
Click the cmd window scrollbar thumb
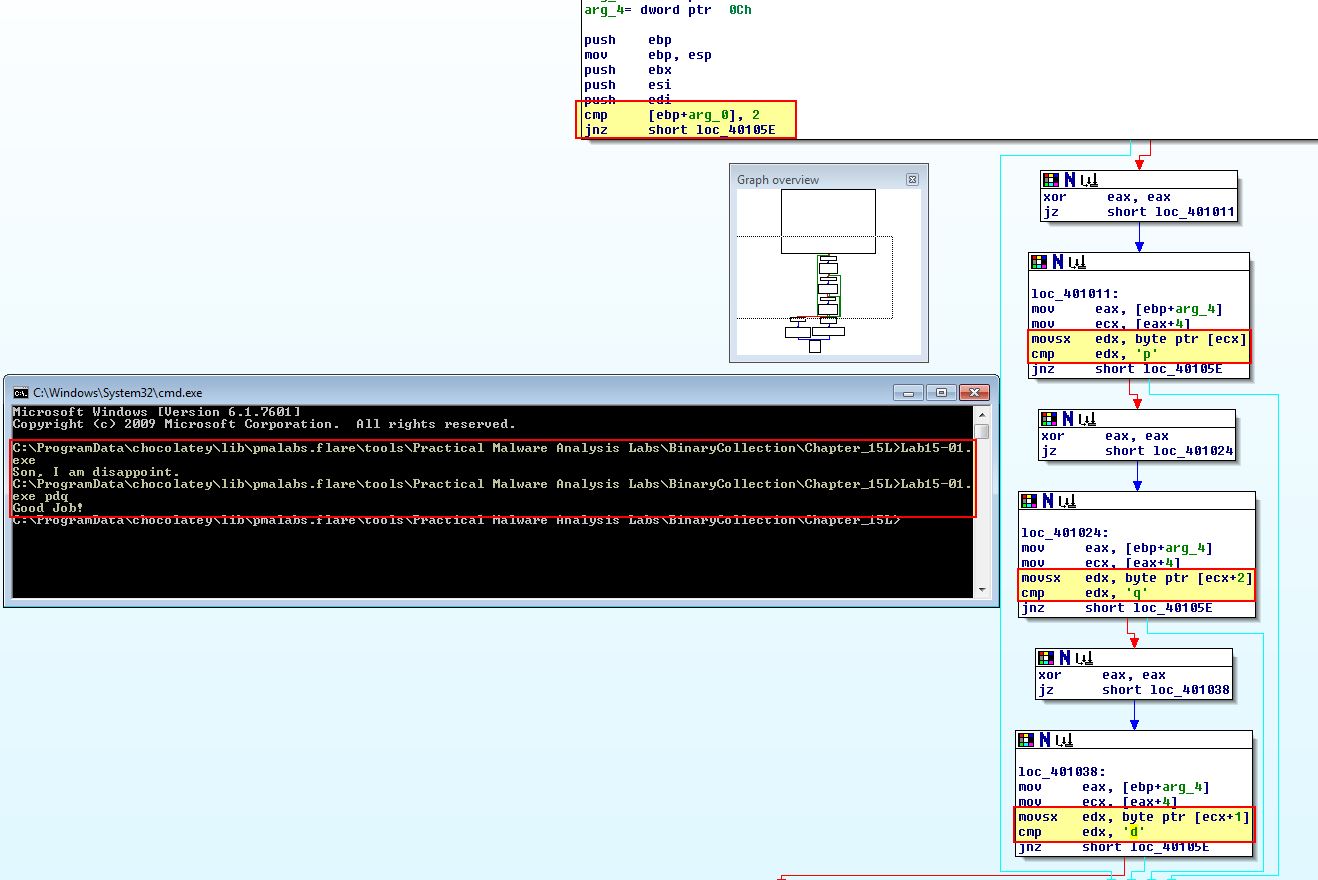[x=982, y=431]
